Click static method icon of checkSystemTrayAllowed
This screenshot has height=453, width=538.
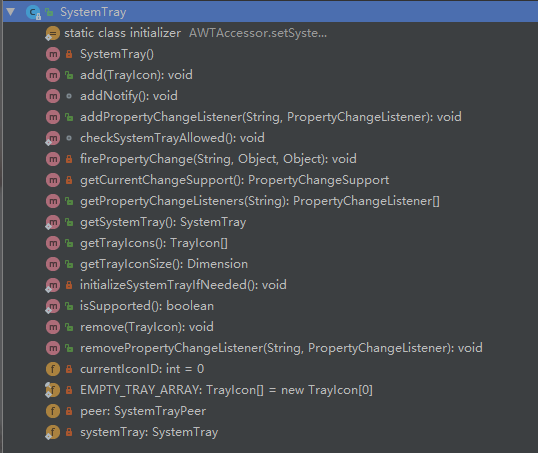pyautogui.click(x=52, y=138)
